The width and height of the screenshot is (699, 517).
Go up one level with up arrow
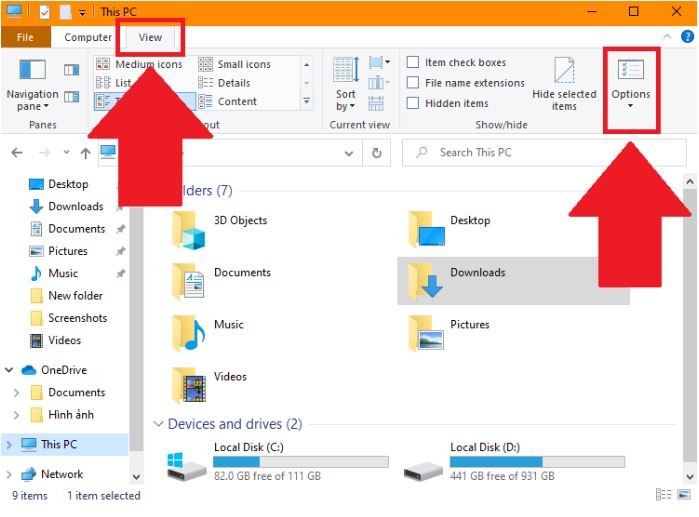point(86,153)
